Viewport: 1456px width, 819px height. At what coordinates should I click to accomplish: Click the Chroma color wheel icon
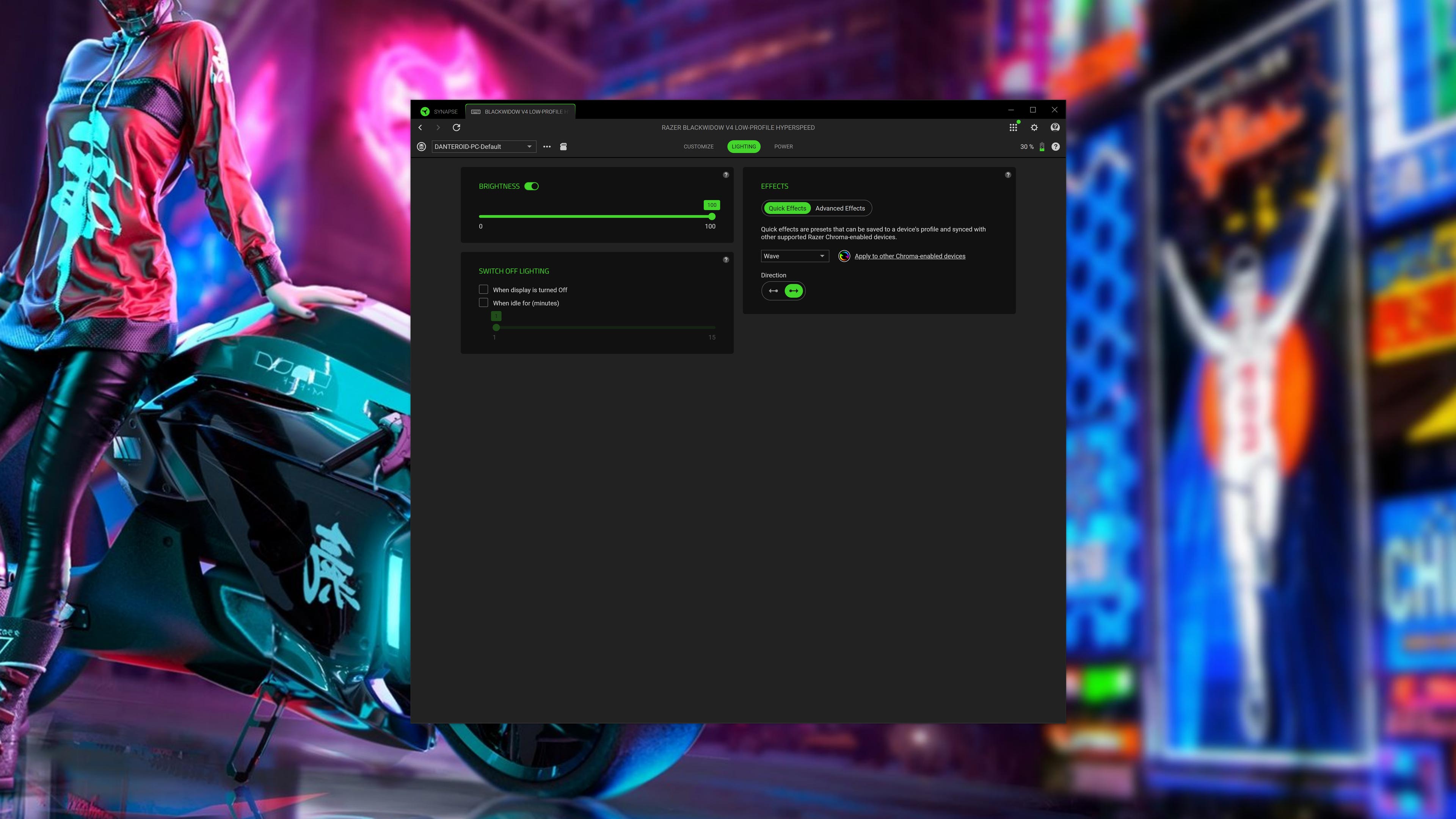click(844, 256)
